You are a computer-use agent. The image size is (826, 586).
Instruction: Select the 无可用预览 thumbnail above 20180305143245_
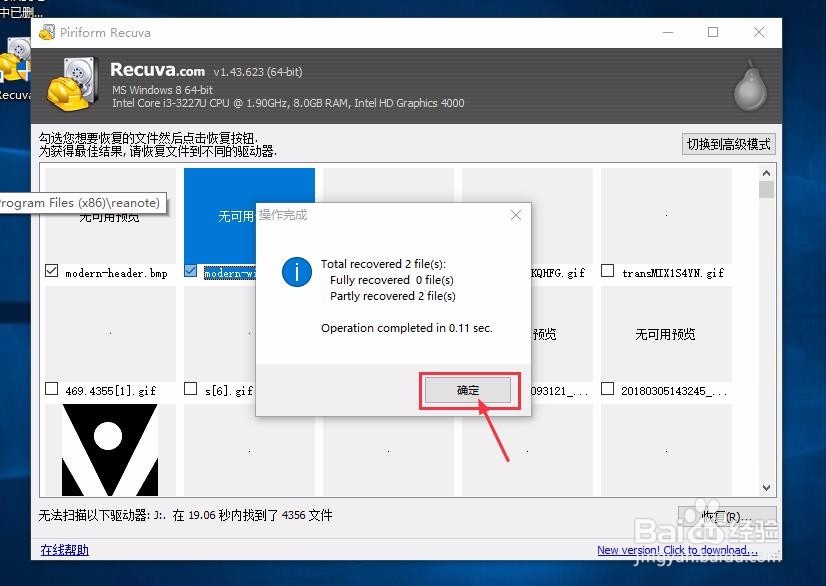click(666, 334)
